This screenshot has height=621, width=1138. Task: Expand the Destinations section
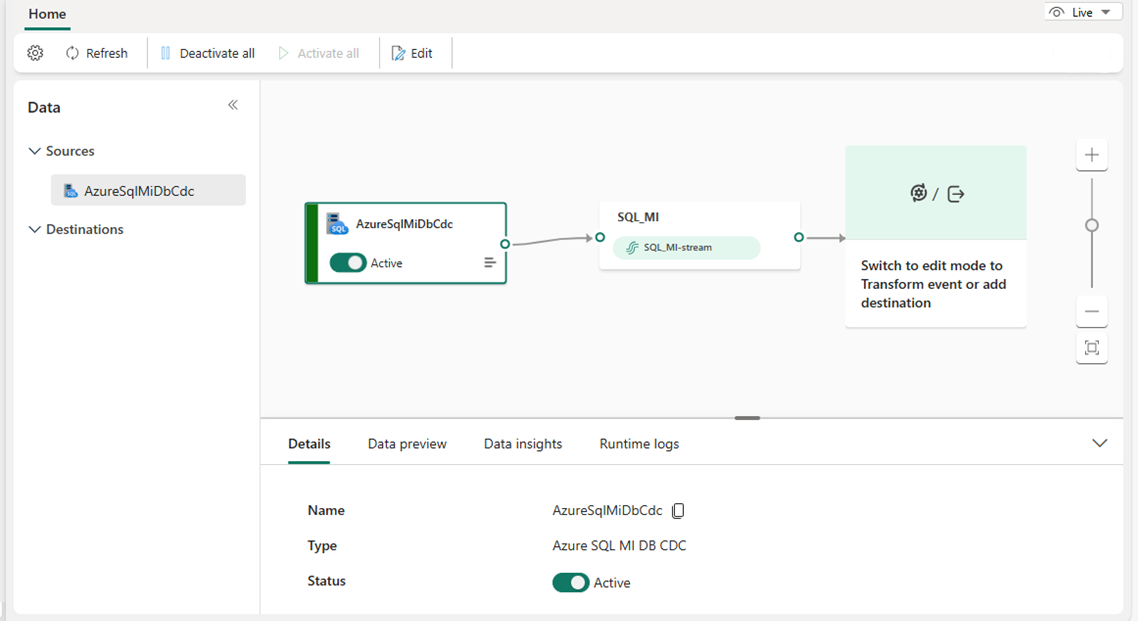(x=33, y=229)
